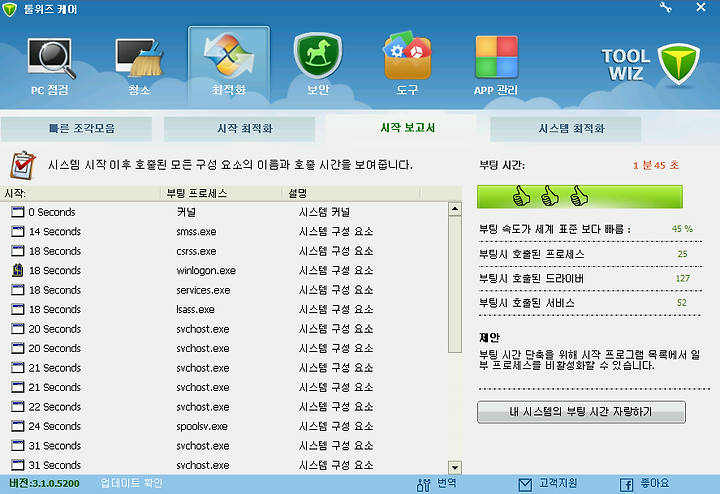720x494 pixels.
Task: Select the csrss.exe process row
Action: [225, 251]
